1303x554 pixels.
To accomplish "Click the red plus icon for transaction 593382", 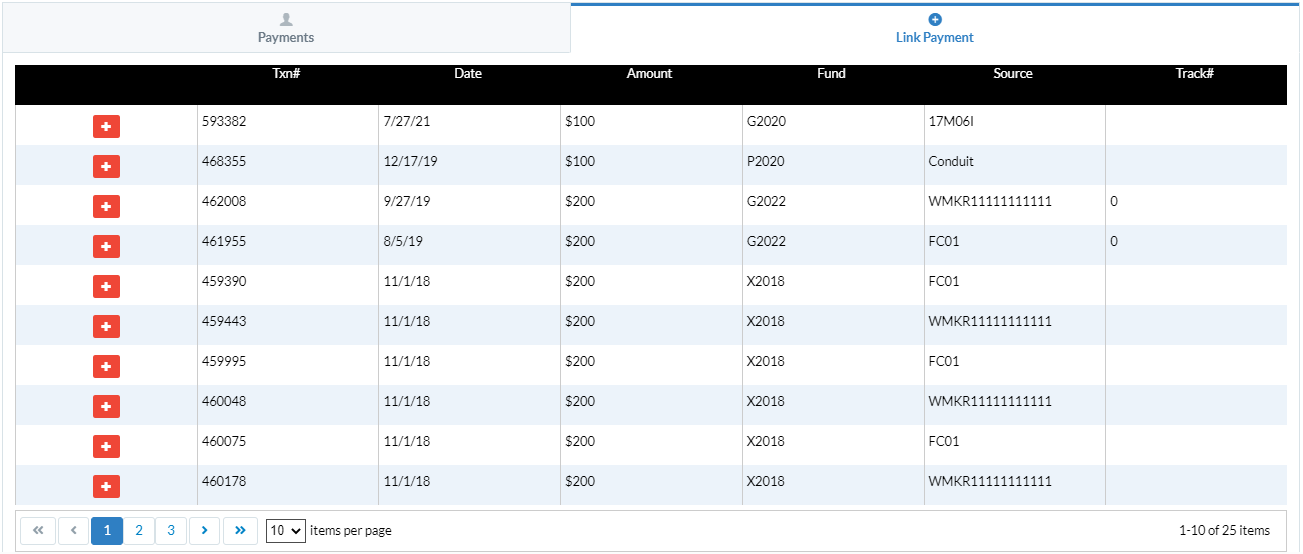I will [106, 126].
